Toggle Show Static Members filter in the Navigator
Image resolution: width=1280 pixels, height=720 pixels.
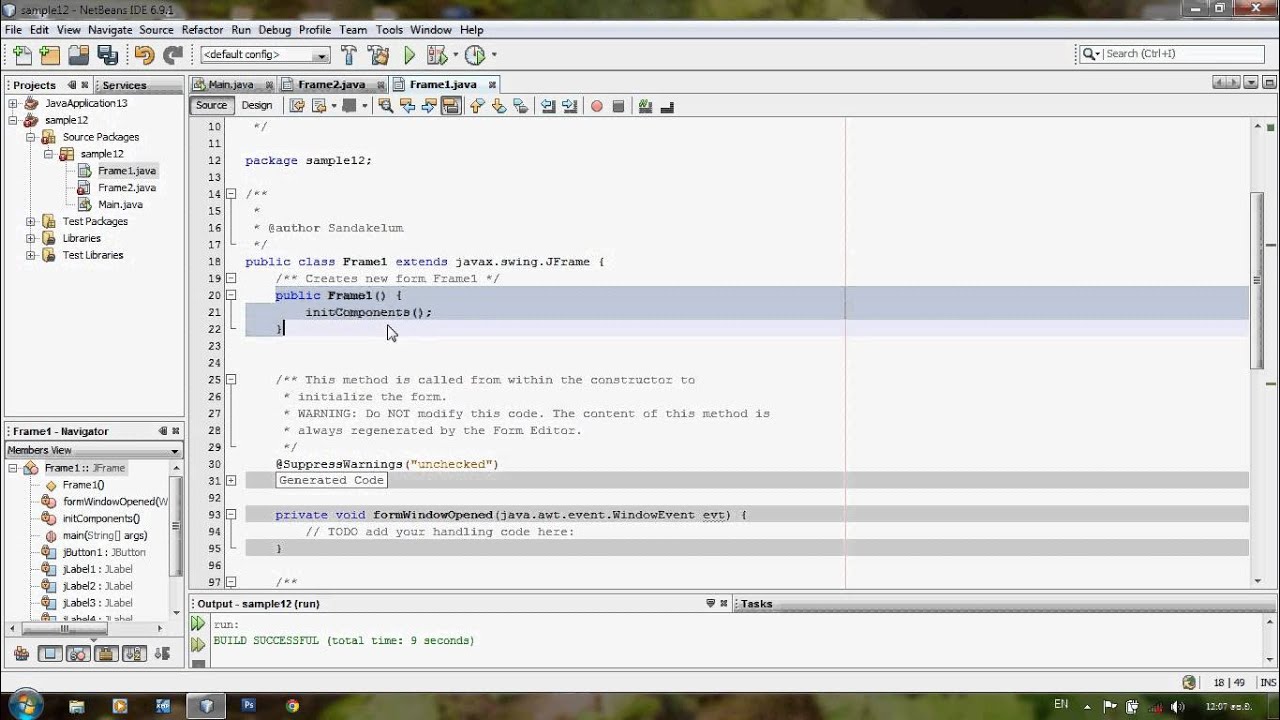coord(78,654)
